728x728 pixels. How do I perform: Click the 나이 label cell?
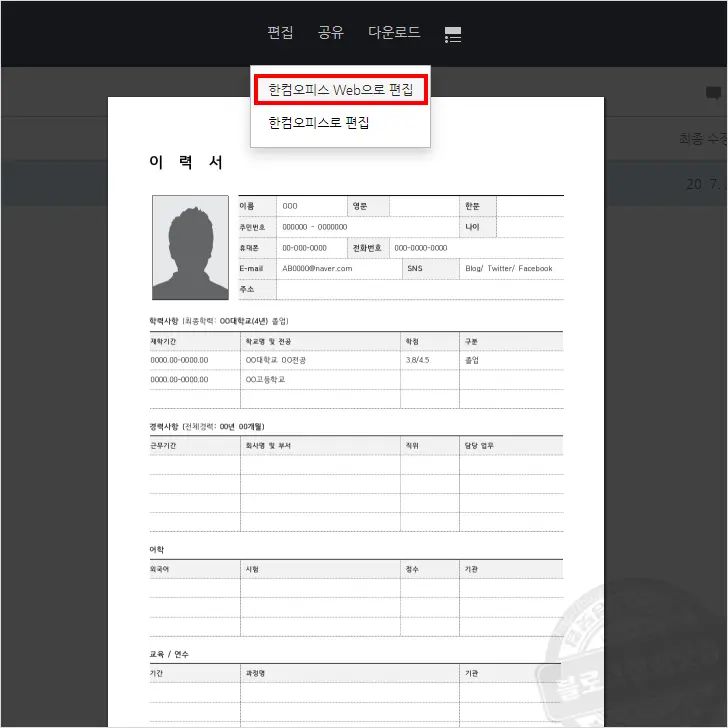pos(478,227)
